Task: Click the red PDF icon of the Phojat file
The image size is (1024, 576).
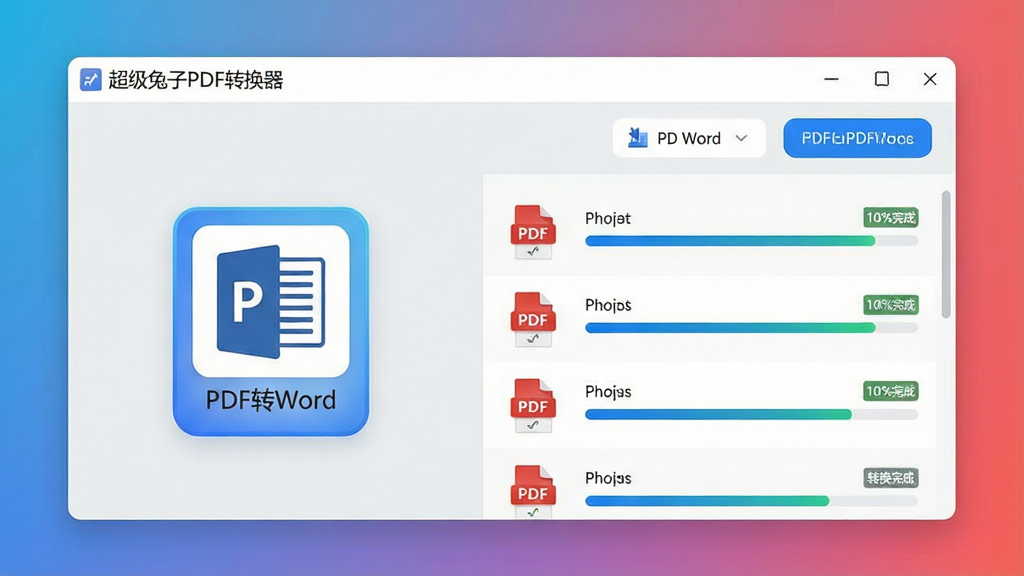Action: tap(533, 232)
